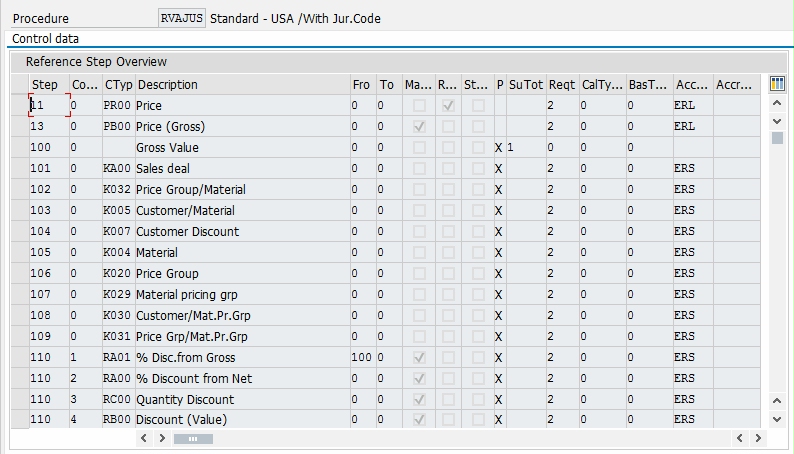Click the far-right horizontal scroll-left arrow
This screenshot has width=794, height=454.
(x=740, y=438)
